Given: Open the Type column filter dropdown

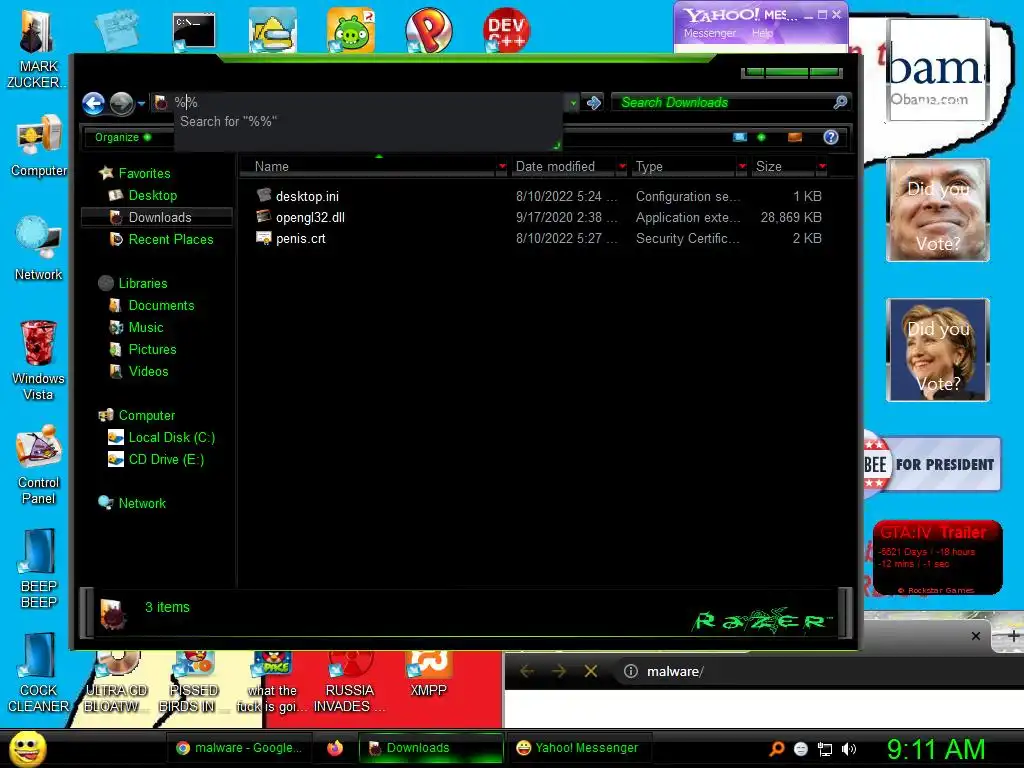Looking at the screenshot, I should [742, 167].
